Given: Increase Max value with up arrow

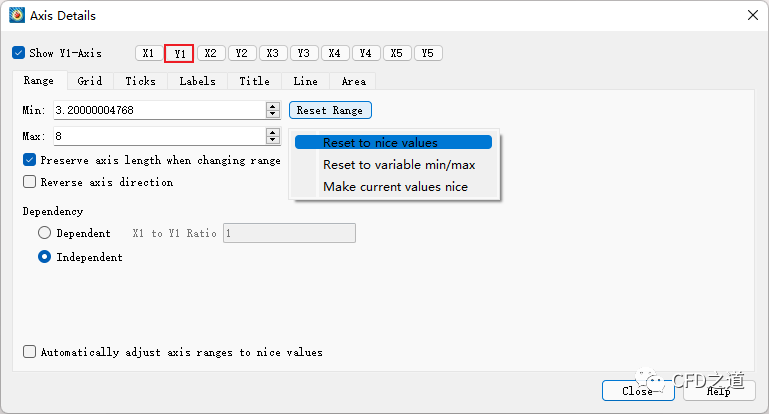Looking at the screenshot, I should pyautogui.click(x=273, y=131).
